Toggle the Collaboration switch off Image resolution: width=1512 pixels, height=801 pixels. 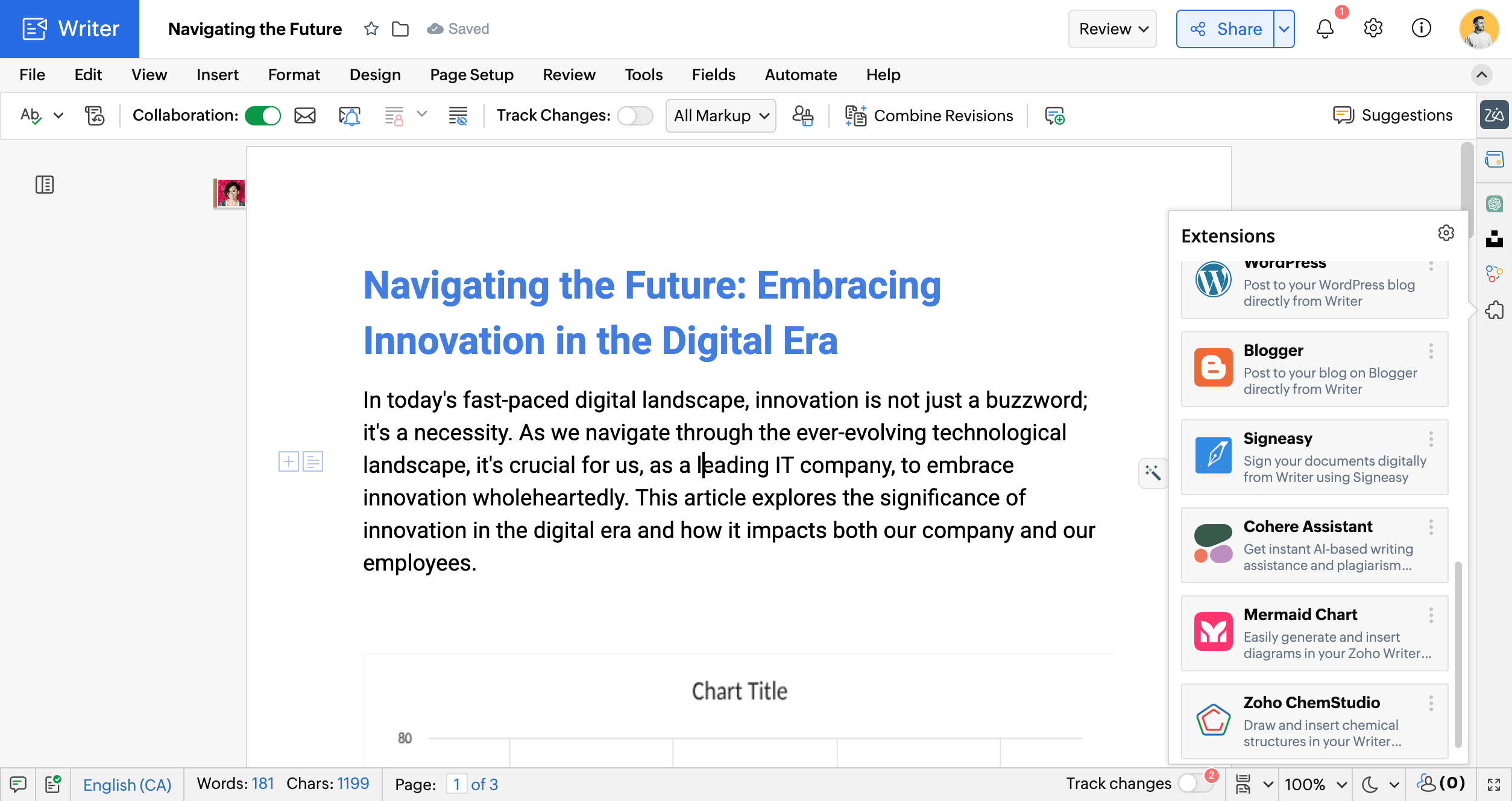[263, 115]
